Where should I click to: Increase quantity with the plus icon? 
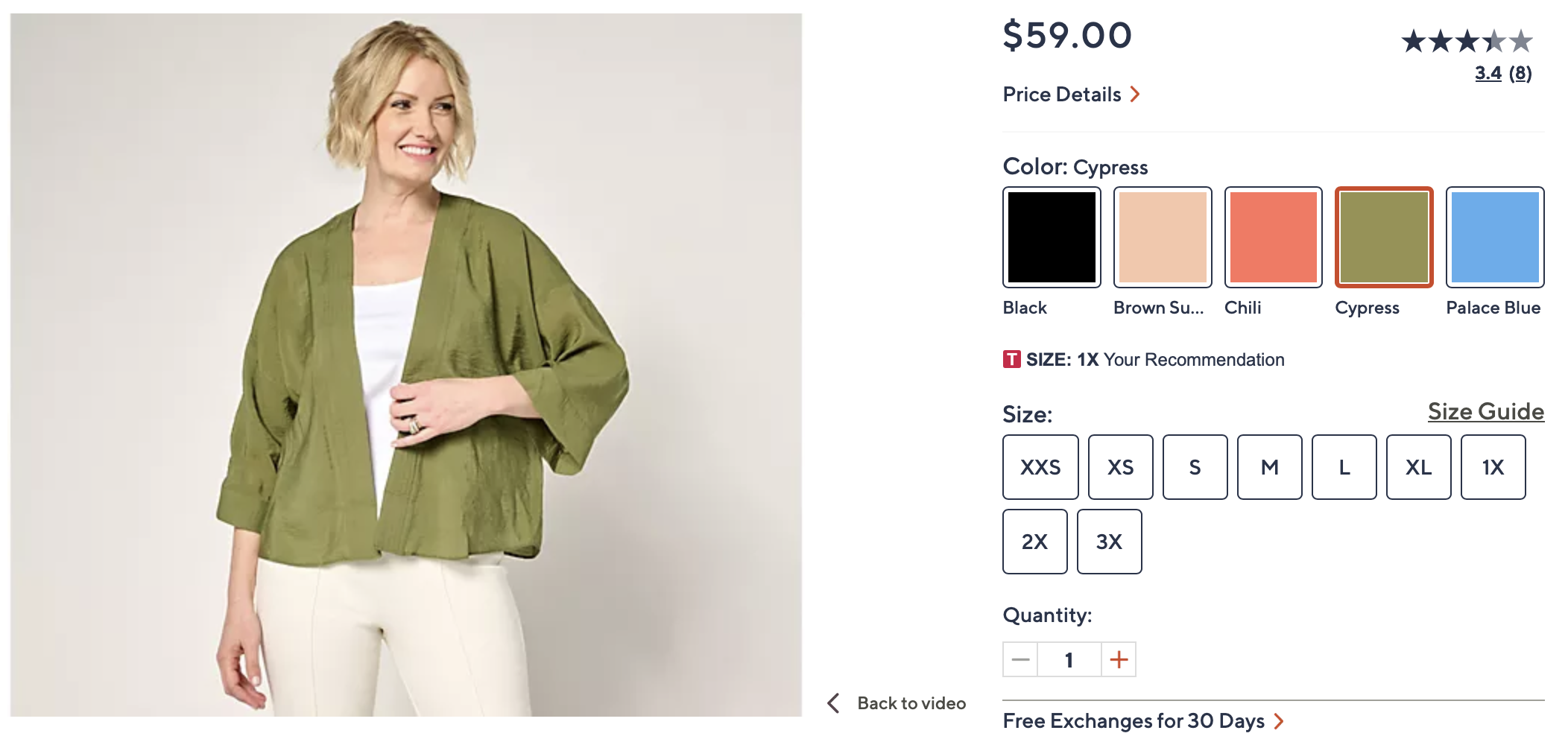pyautogui.click(x=1118, y=659)
